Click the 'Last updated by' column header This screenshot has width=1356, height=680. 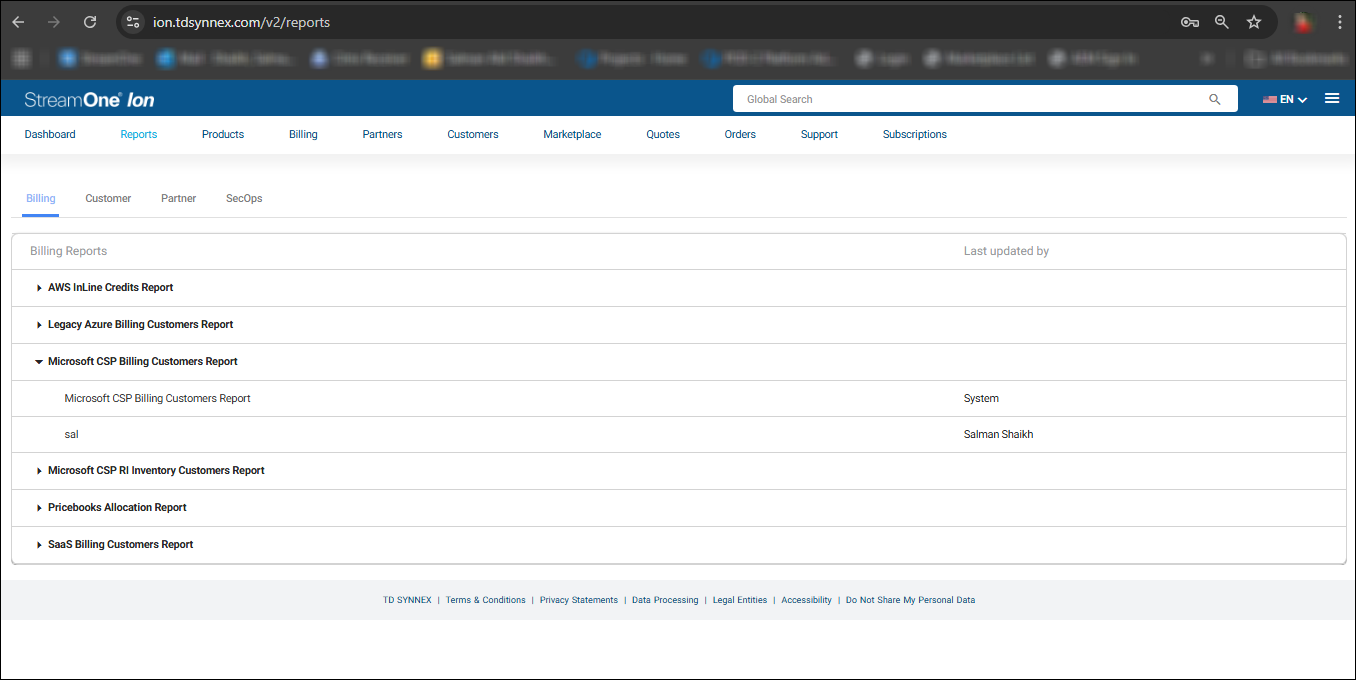(1006, 251)
